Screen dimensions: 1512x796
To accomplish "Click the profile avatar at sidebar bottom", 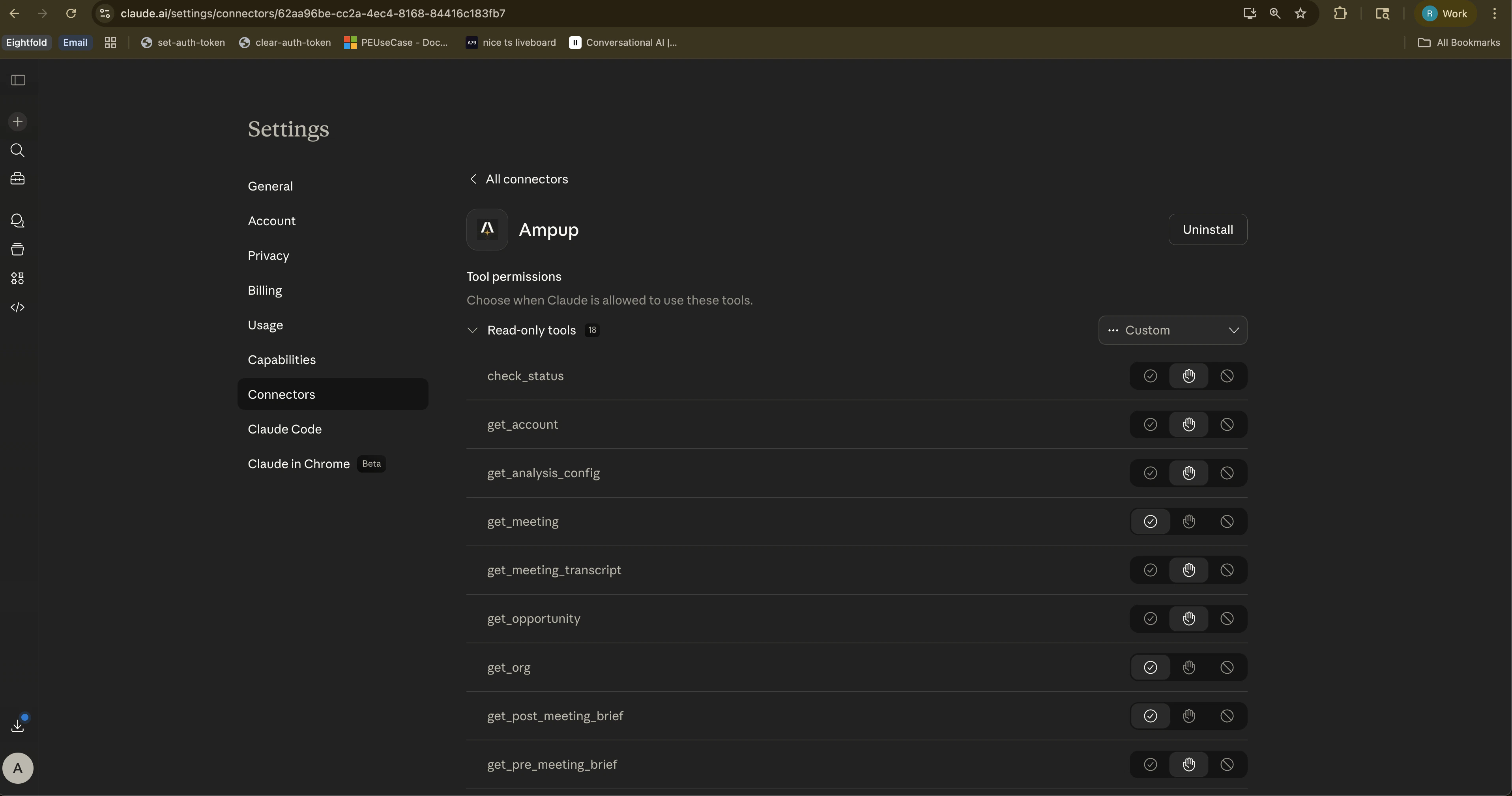I will [x=18, y=767].
